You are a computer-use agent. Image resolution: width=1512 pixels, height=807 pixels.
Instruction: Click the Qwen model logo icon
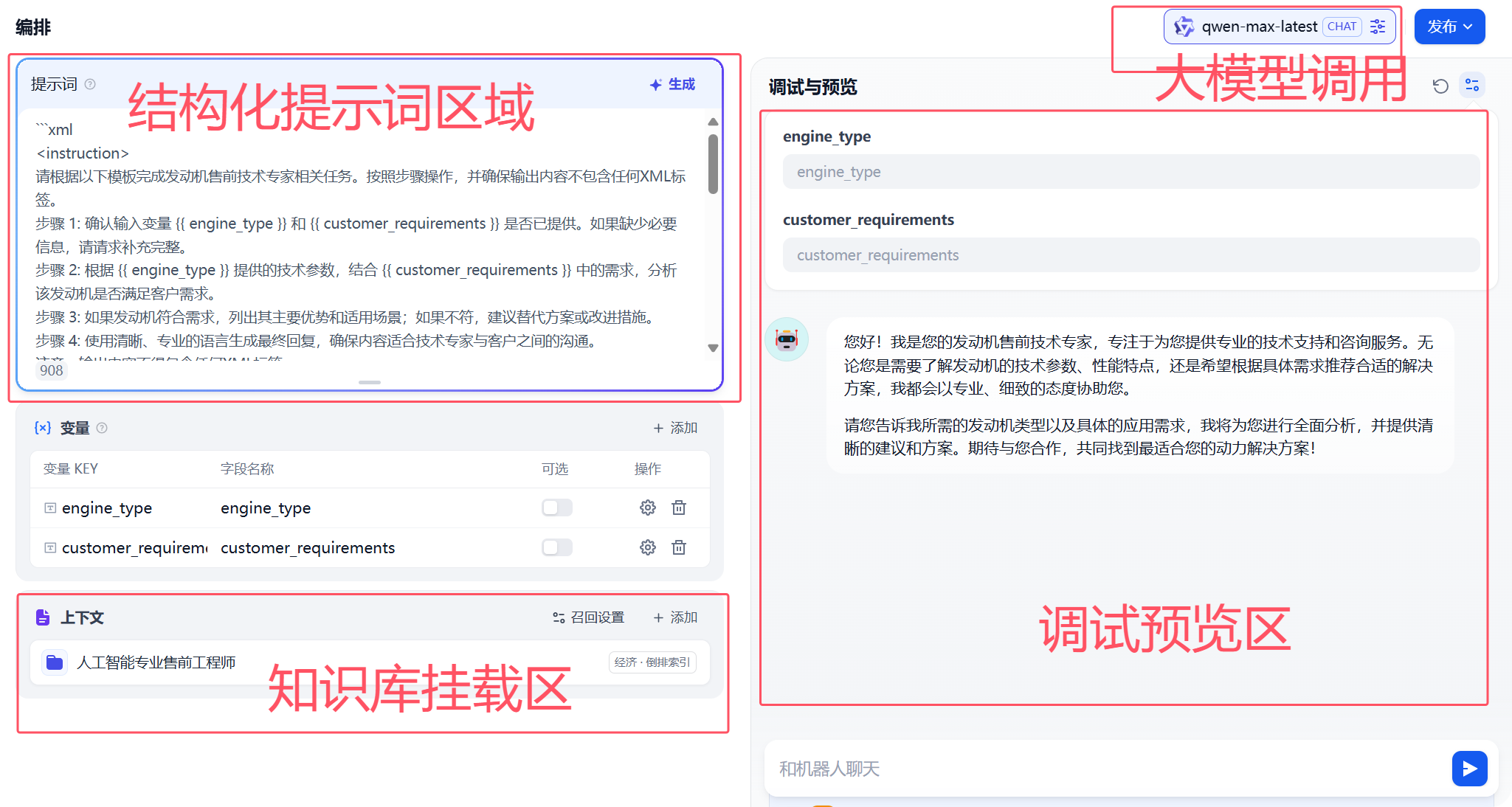click(x=1184, y=27)
